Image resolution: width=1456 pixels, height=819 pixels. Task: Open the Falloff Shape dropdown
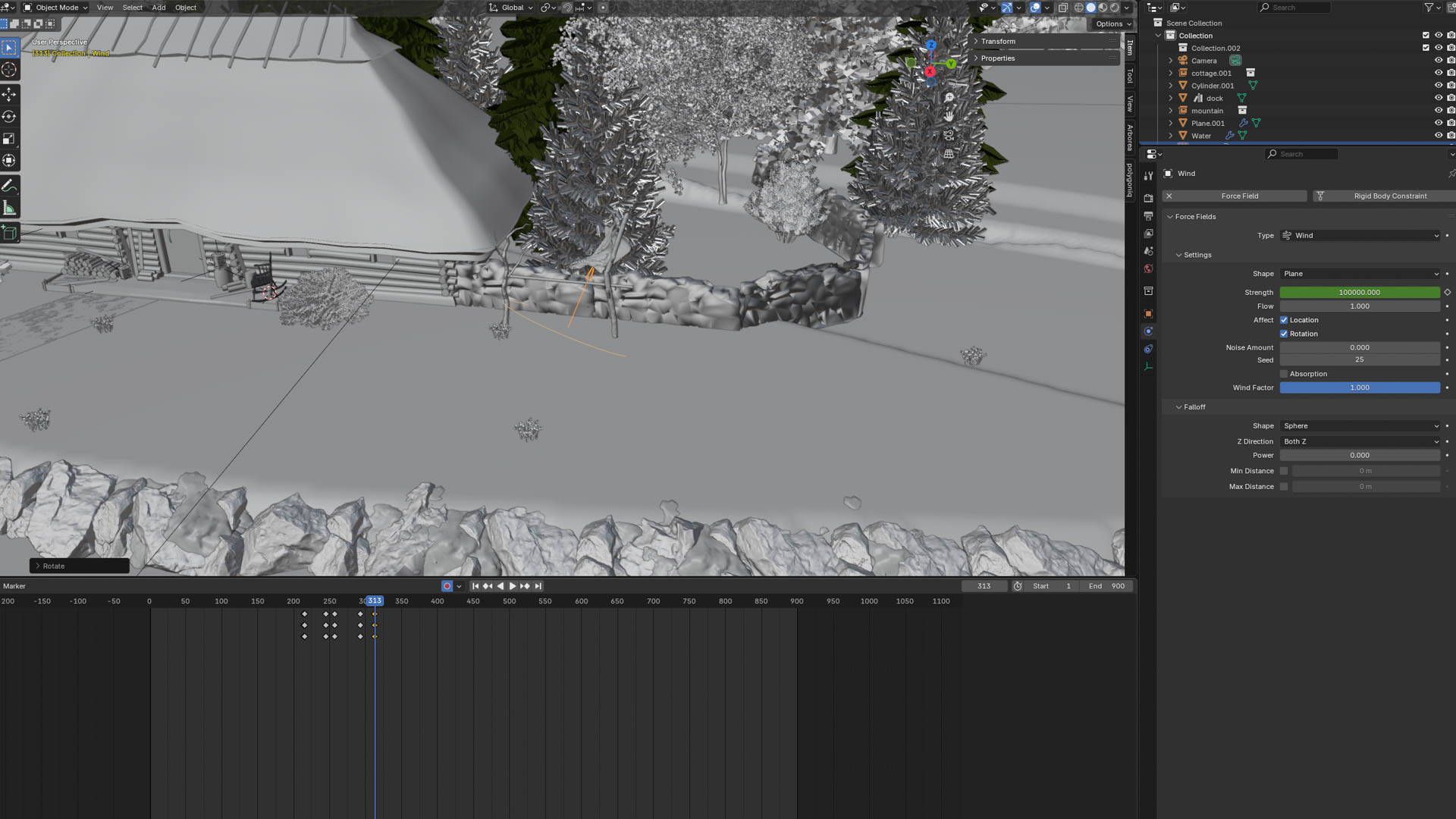click(1359, 426)
